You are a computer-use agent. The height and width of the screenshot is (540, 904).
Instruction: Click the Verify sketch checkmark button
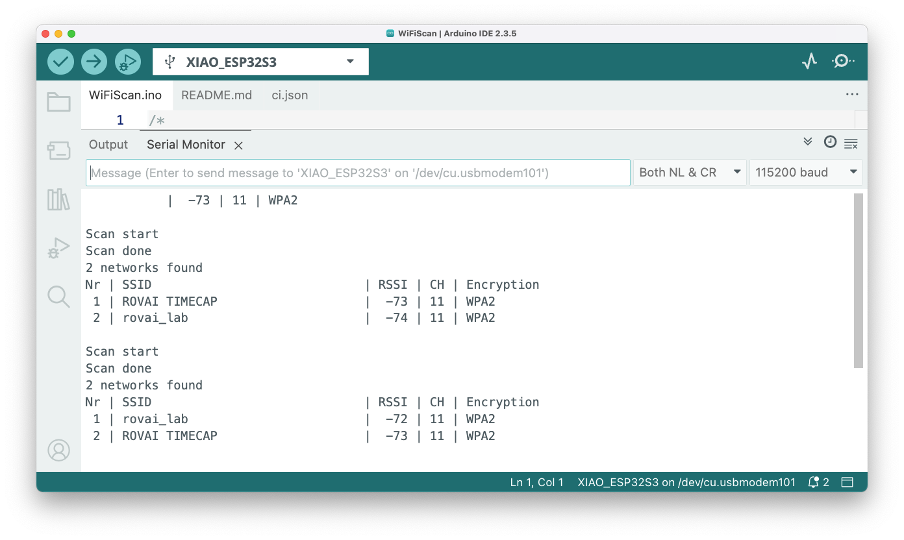[61, 62]
